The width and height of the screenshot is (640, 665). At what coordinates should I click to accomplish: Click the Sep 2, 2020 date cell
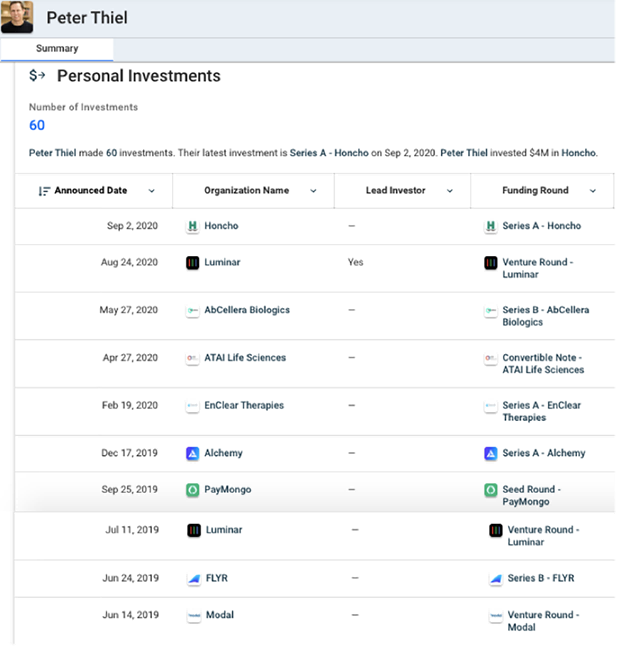132,226
